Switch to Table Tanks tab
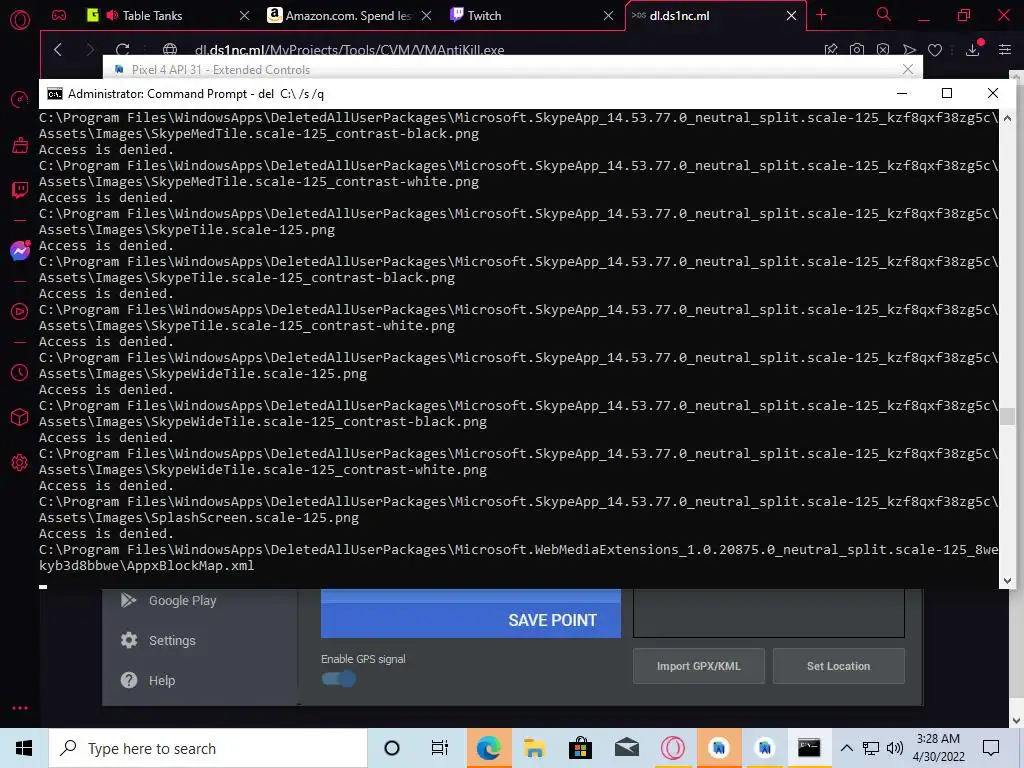Viewport: 1024px width, 768px height. coord(152,16)
